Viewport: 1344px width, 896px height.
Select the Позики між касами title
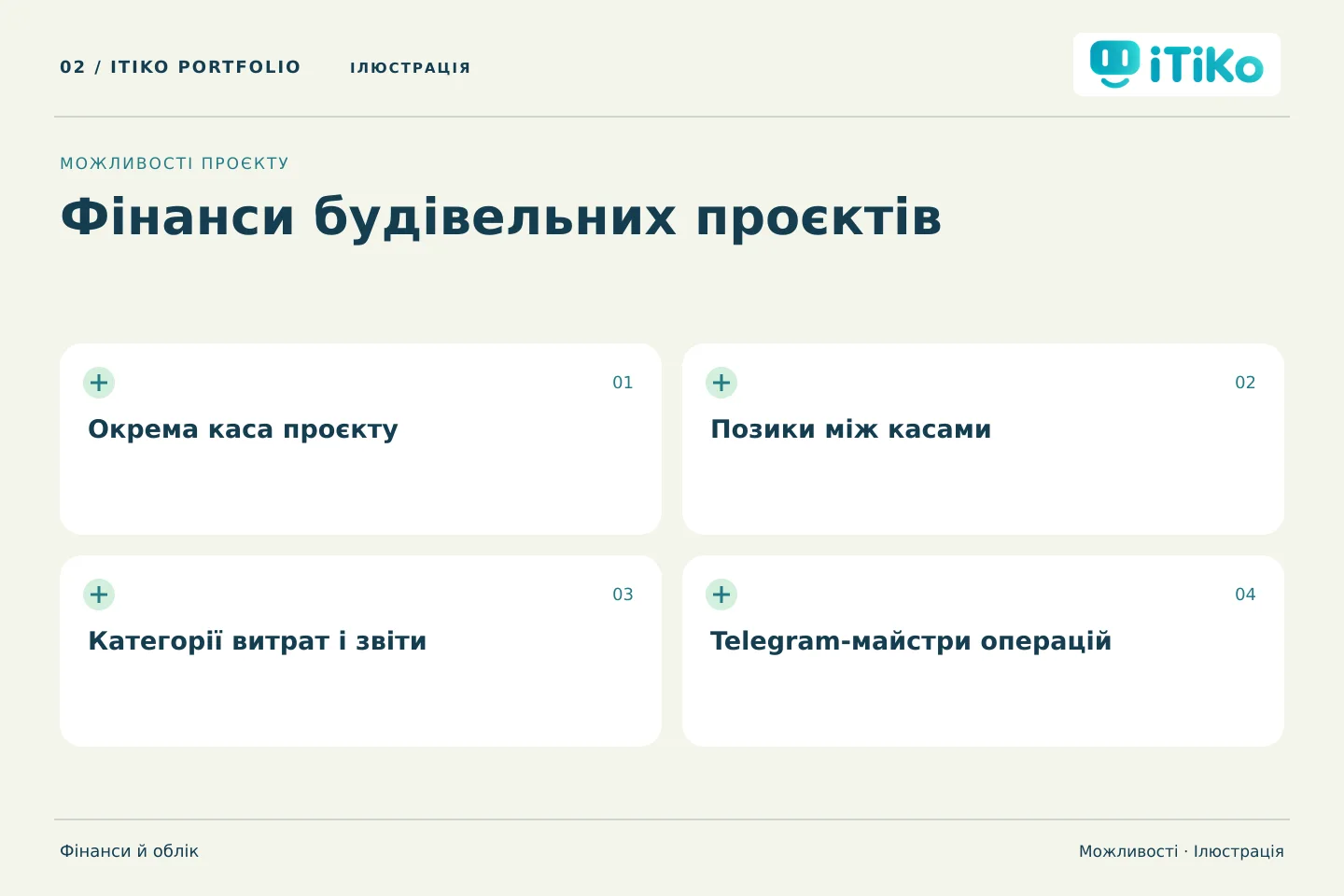850,429
